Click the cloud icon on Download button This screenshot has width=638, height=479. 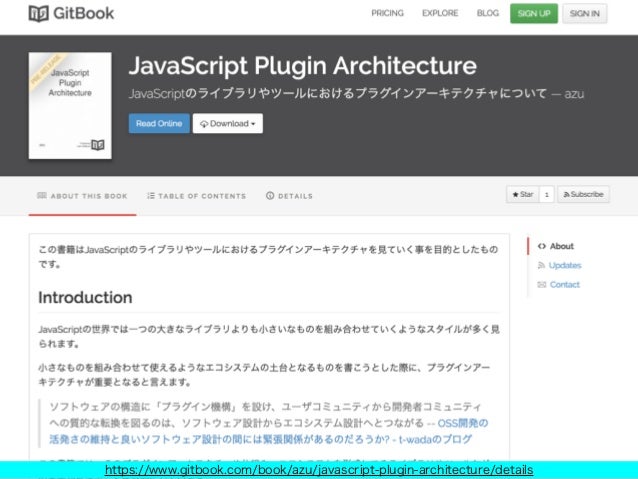204,124
